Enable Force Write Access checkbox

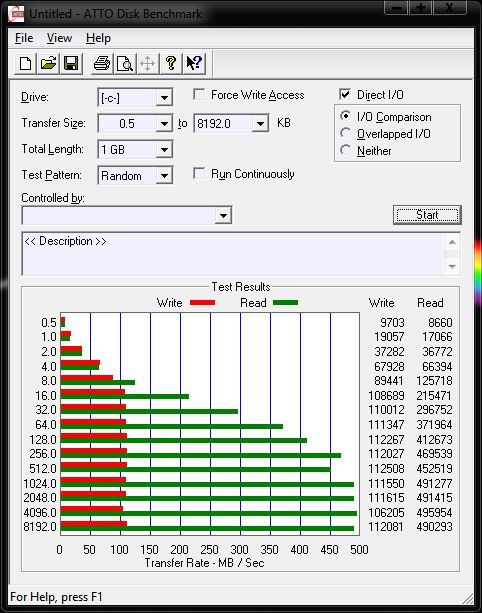coord(199,95)
